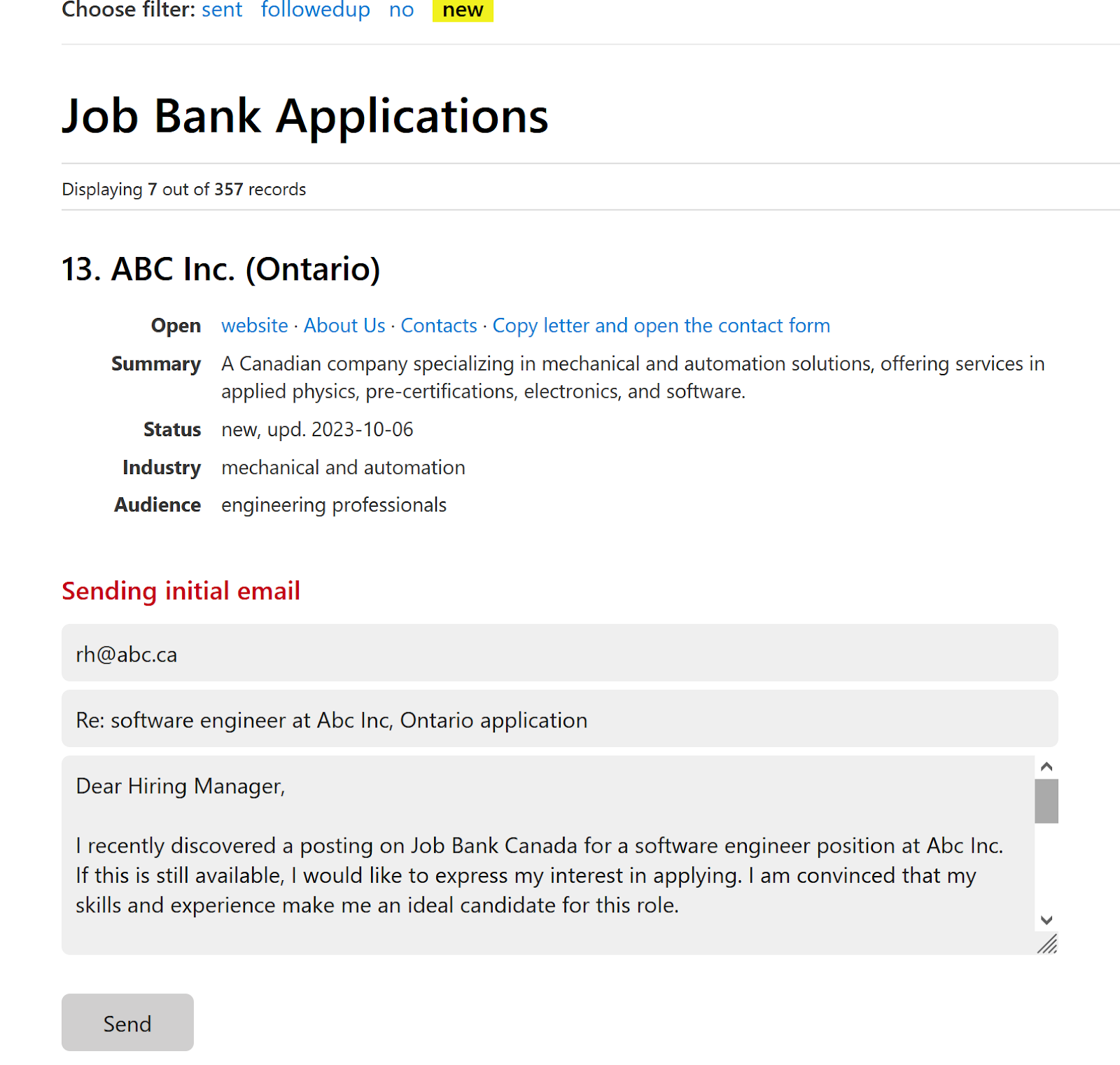Click the "Sending initial email" heading

pyautogui.click(x=181, y=591)
